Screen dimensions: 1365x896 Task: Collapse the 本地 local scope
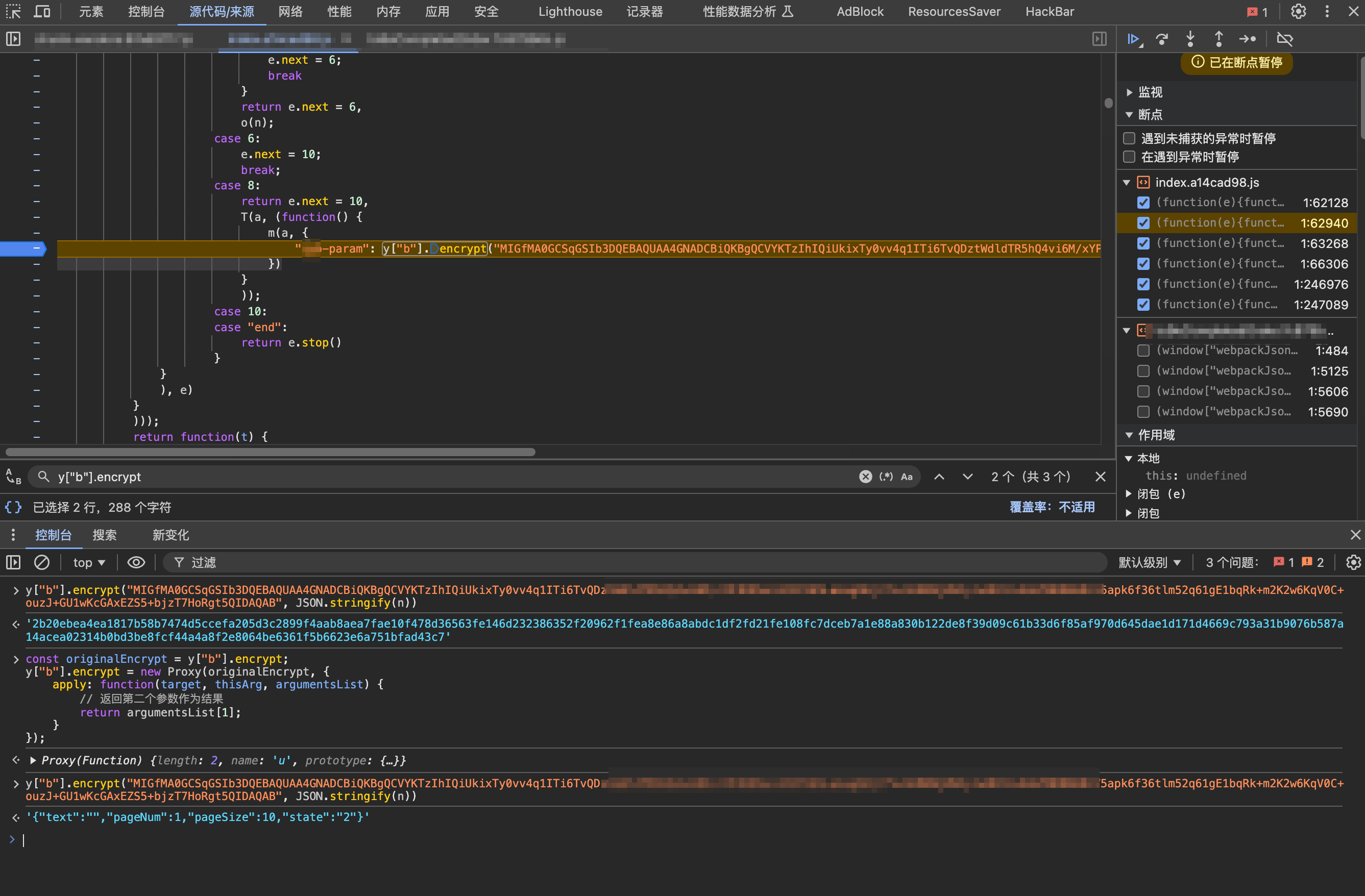[x=1128, y=458]
